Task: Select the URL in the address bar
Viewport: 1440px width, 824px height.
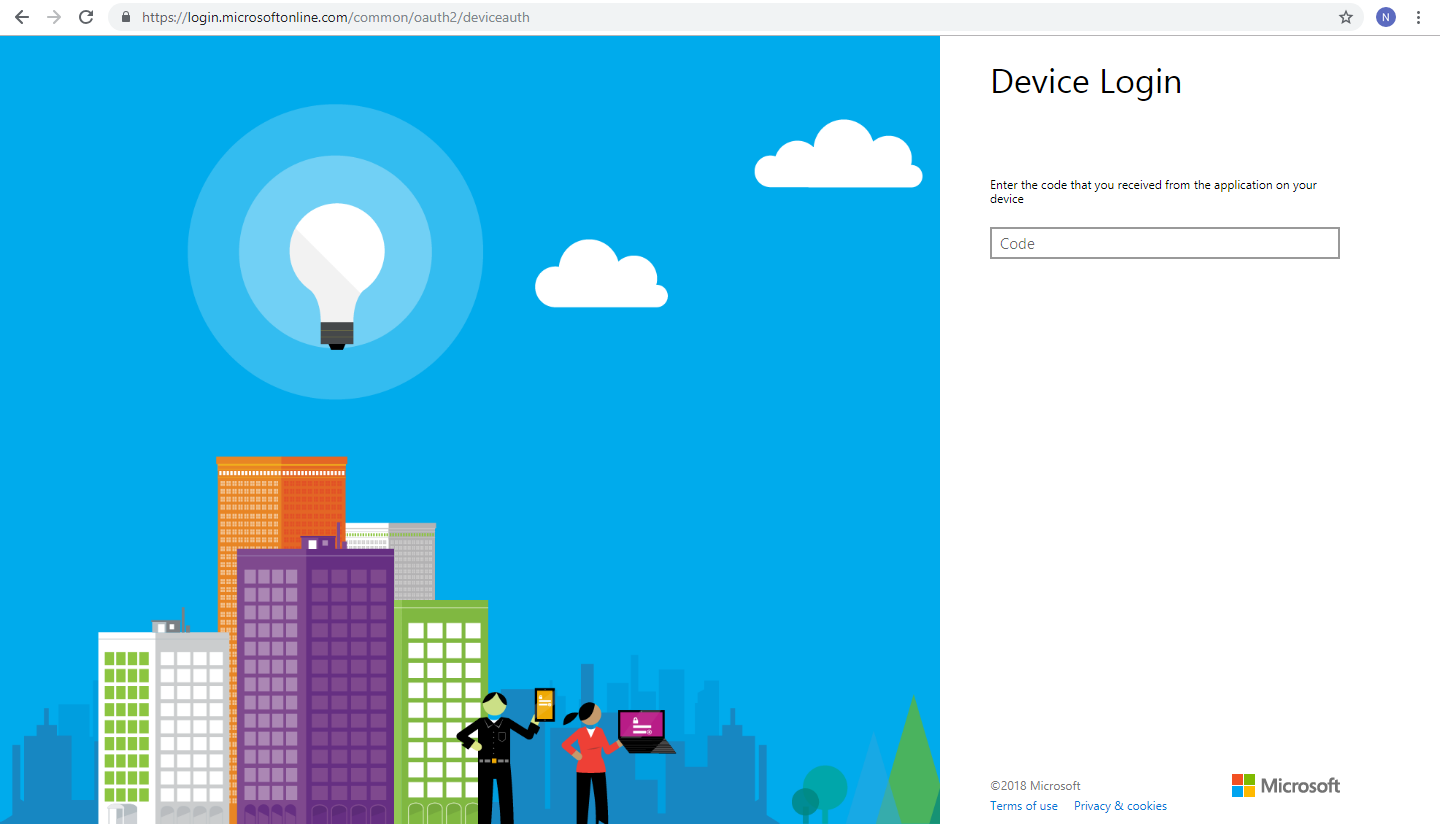Action: (336, 17)
